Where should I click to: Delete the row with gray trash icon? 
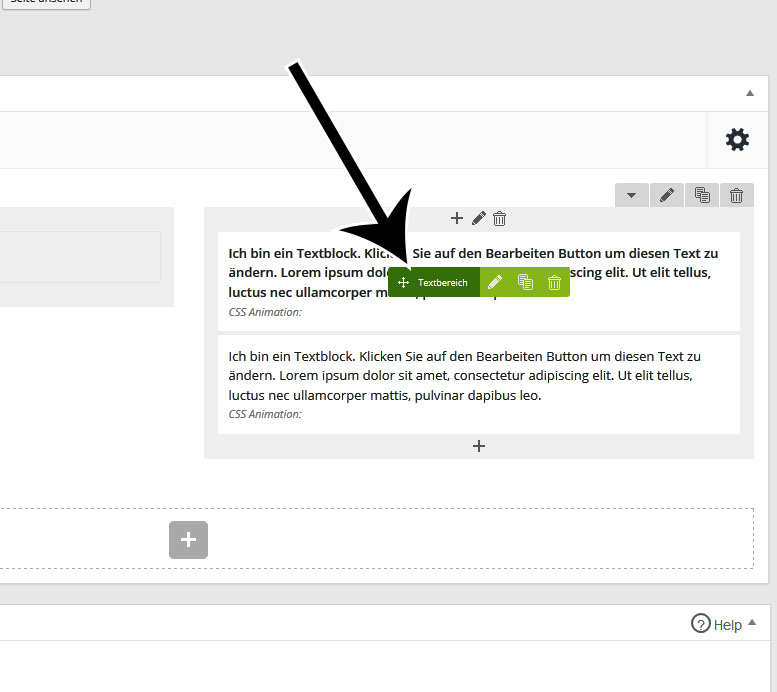click(736, 196)
